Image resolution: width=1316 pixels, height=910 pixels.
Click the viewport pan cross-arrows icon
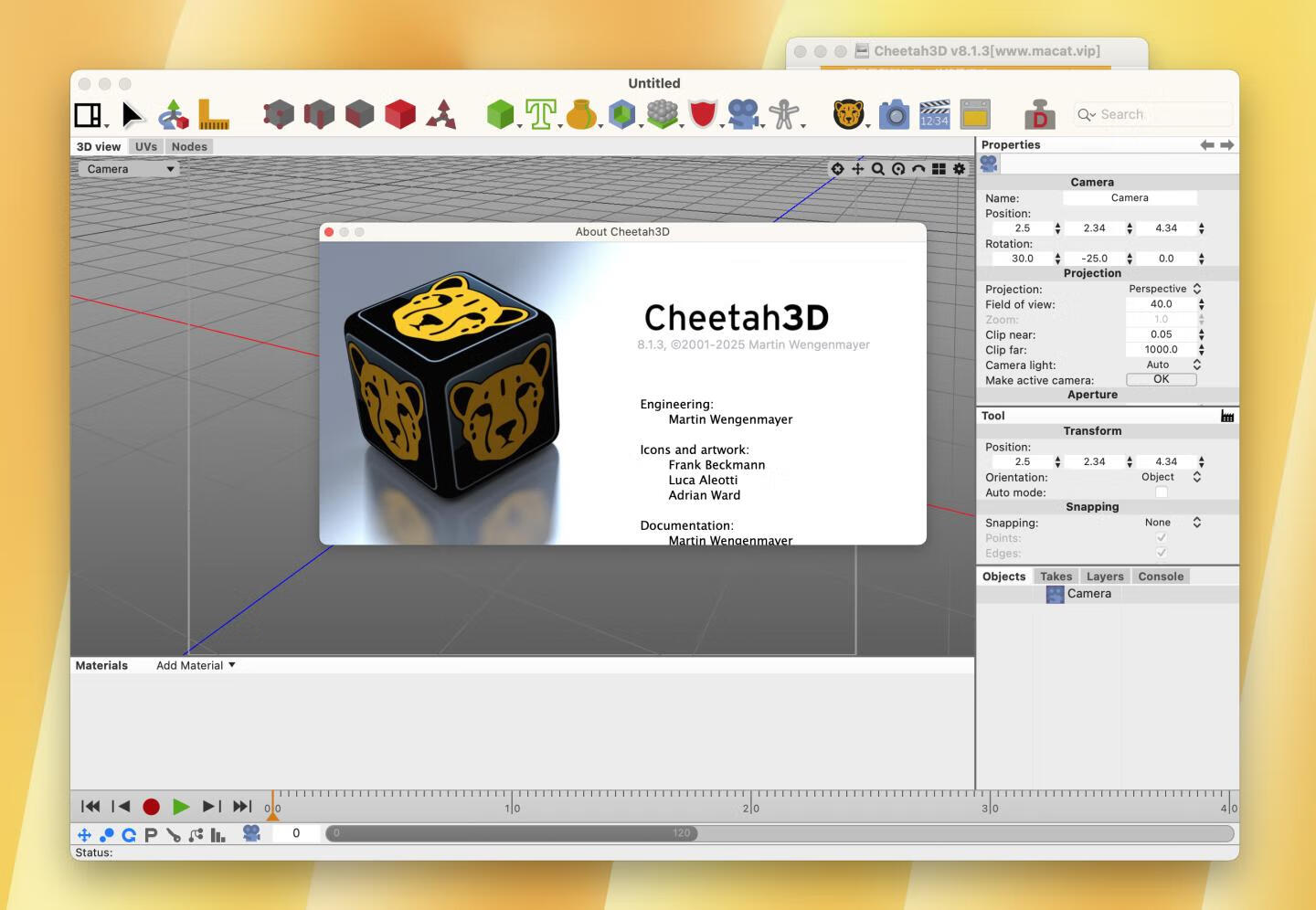point(857,169)
